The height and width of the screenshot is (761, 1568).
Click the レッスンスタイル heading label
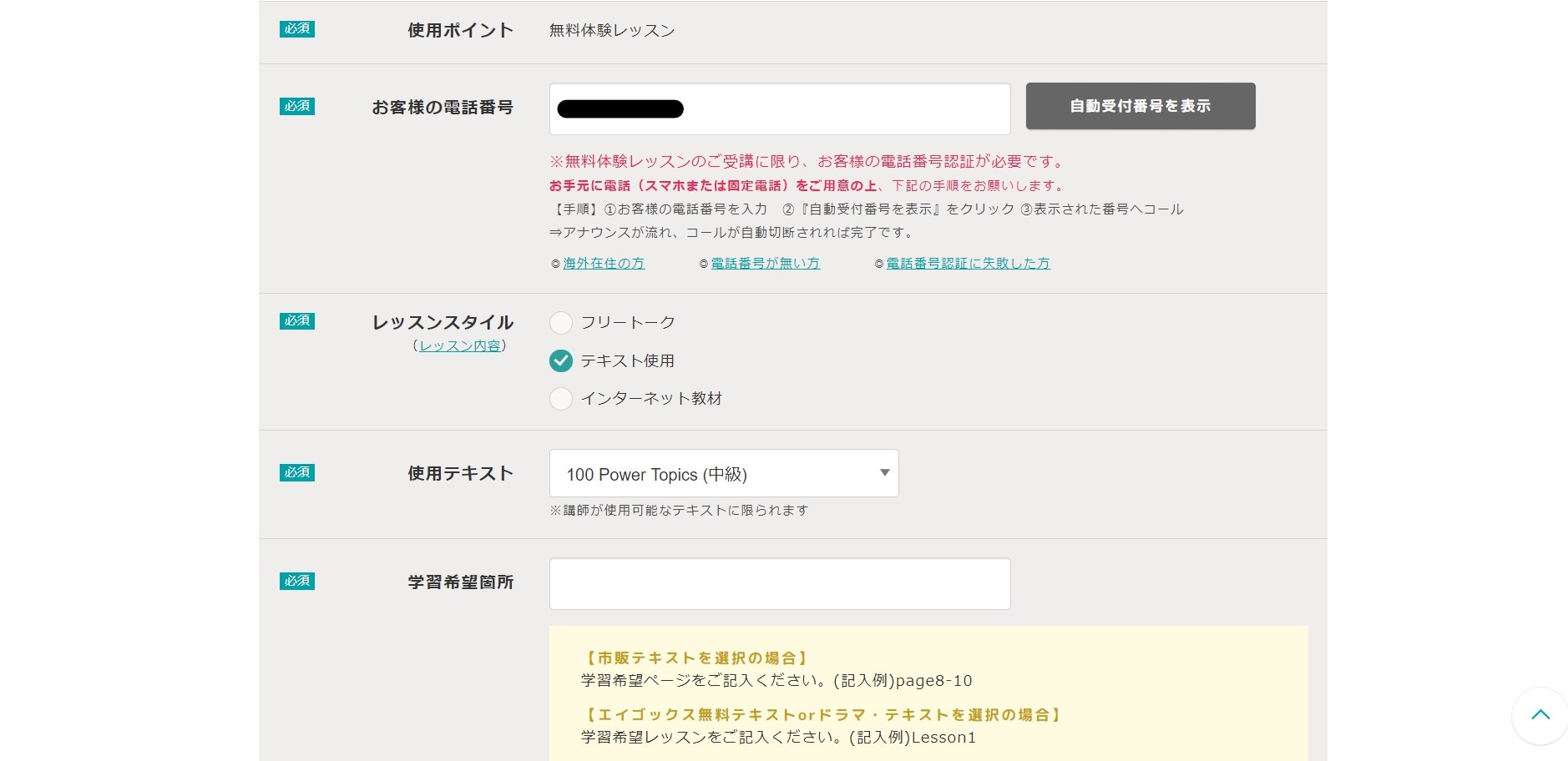click(x=443, y=322)
